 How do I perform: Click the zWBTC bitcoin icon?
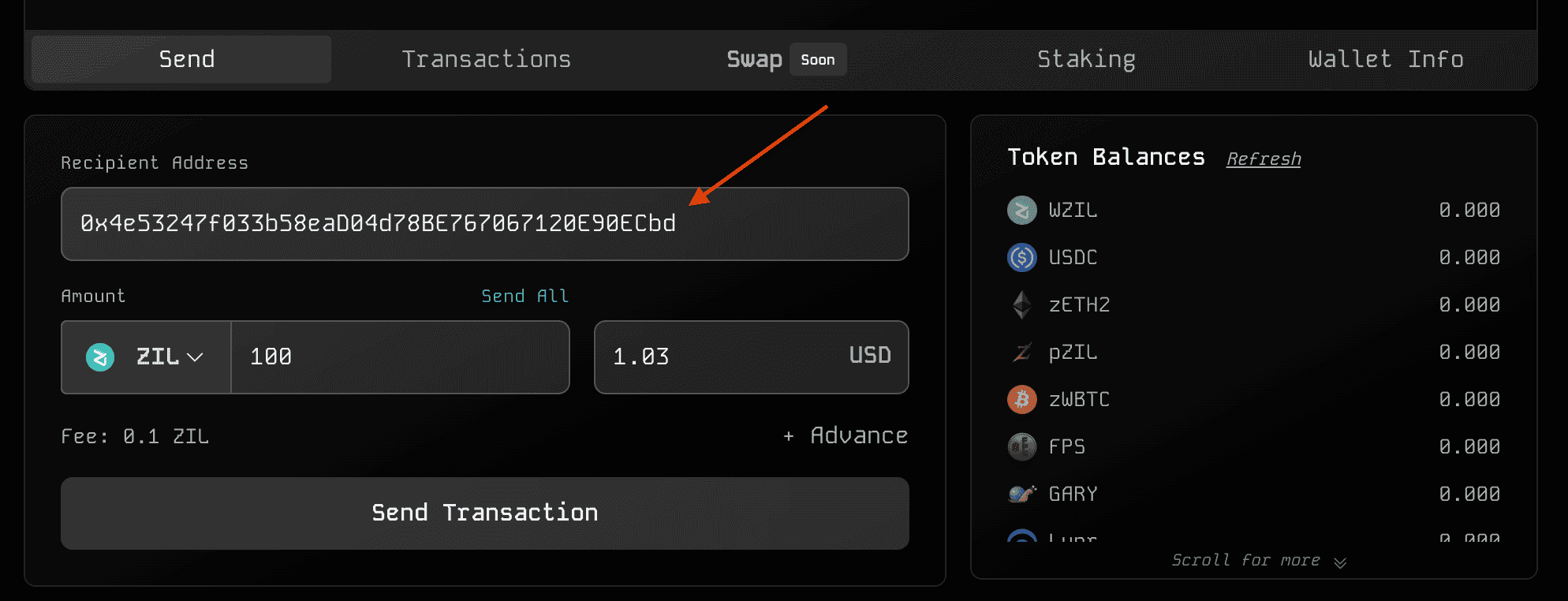(1022, 400)
